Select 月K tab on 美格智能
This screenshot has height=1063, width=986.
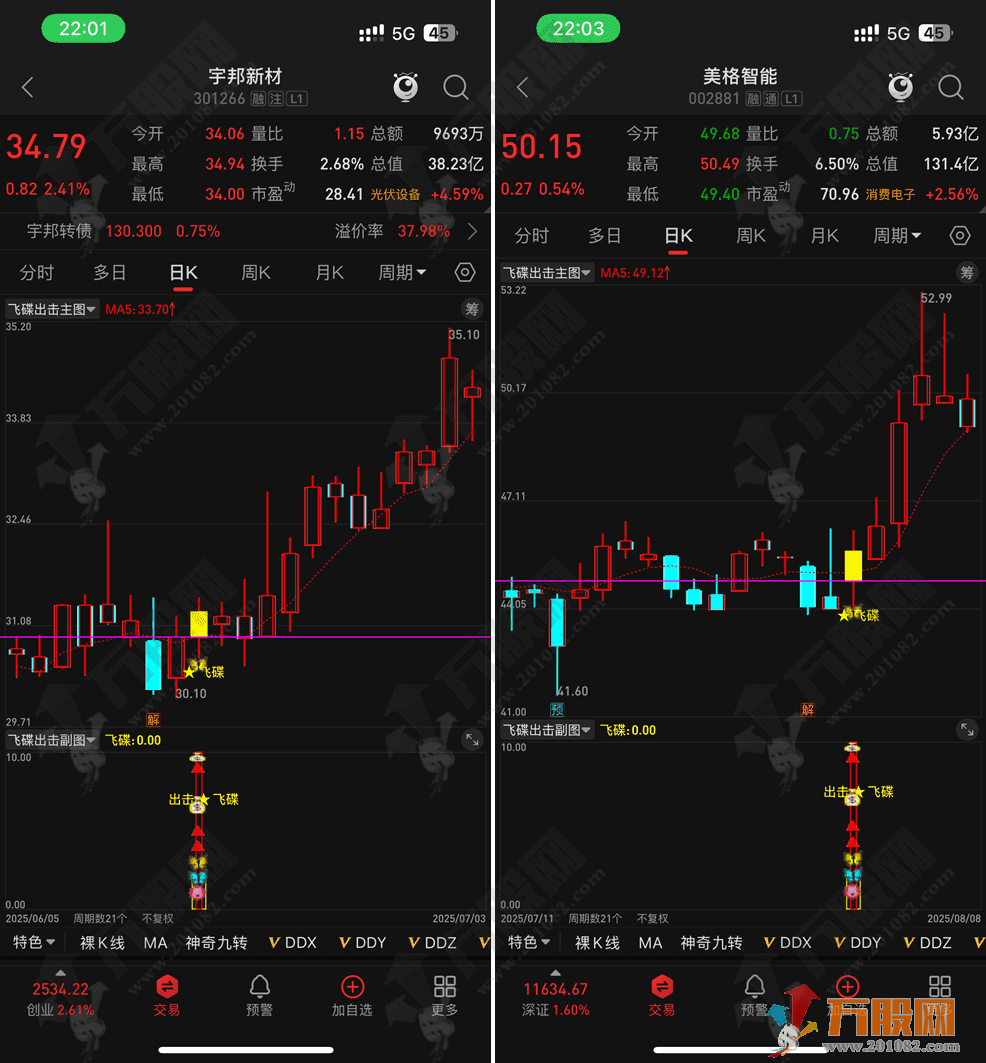coord(824,236)
